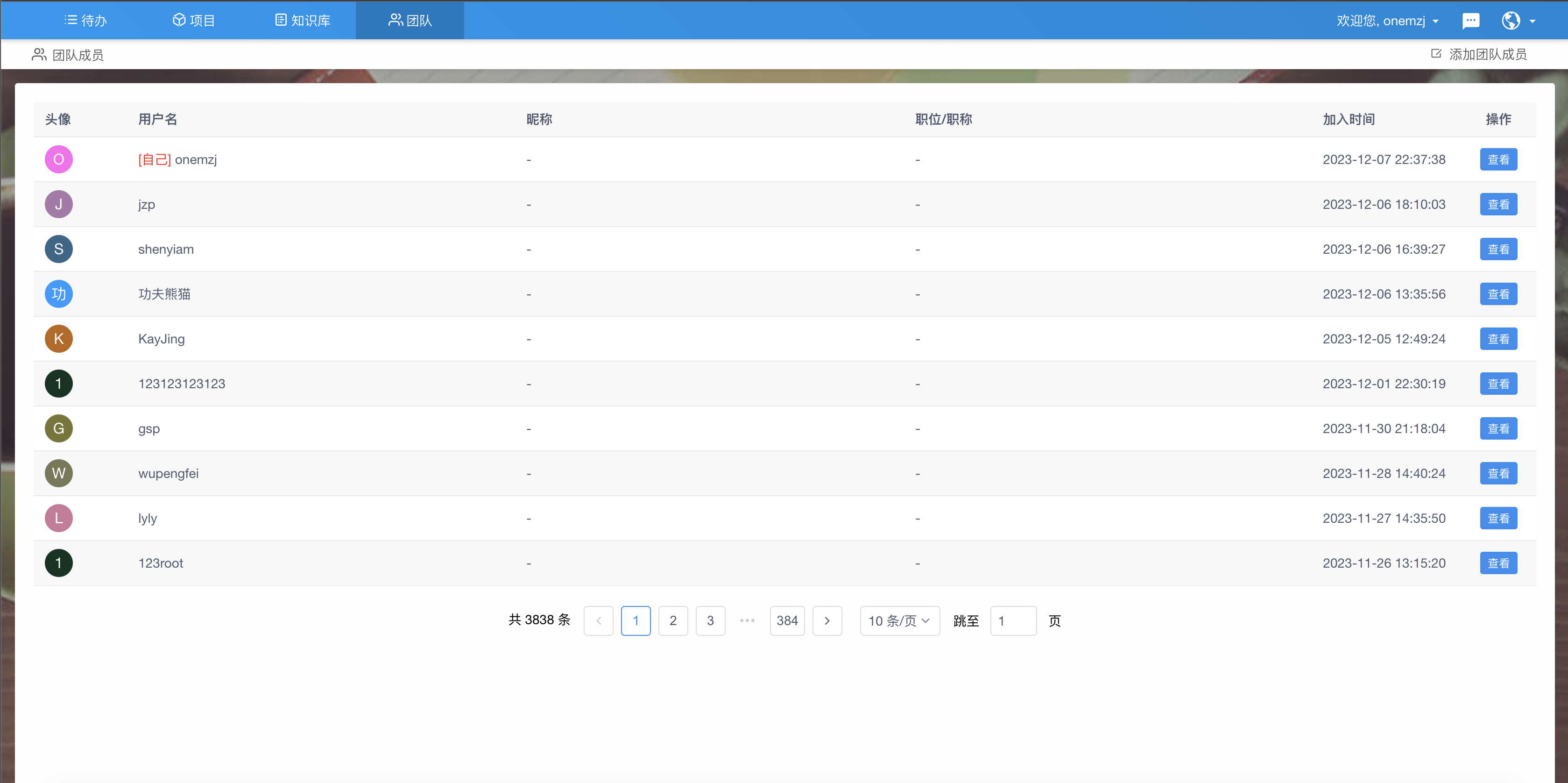This screenshot has height=783, width=1568.
Task: Go to page 2
Action: tap(673, 621)
